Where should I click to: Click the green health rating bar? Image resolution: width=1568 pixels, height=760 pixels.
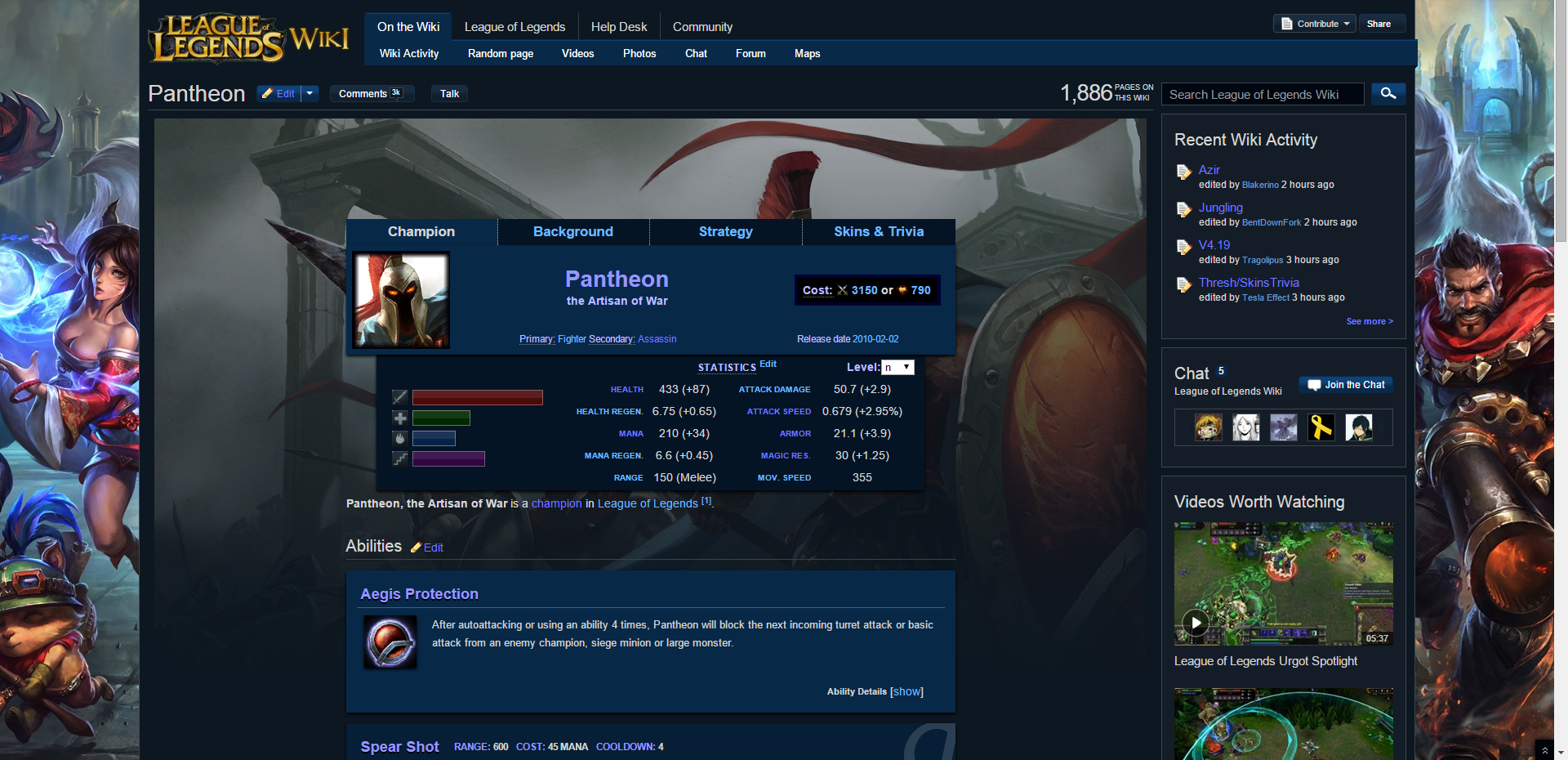click(x=441, y=418)
